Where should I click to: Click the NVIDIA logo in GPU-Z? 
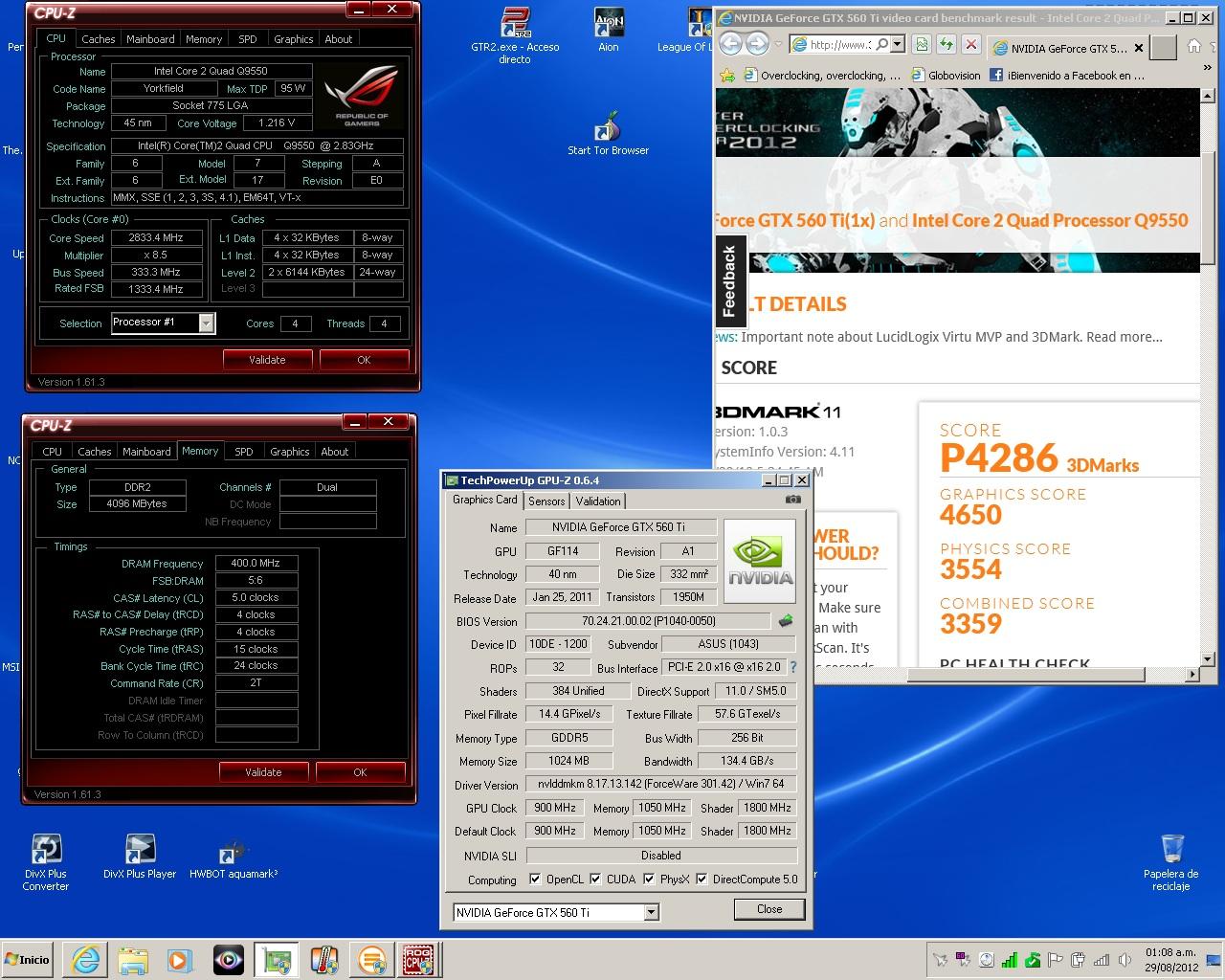[760, 562]
